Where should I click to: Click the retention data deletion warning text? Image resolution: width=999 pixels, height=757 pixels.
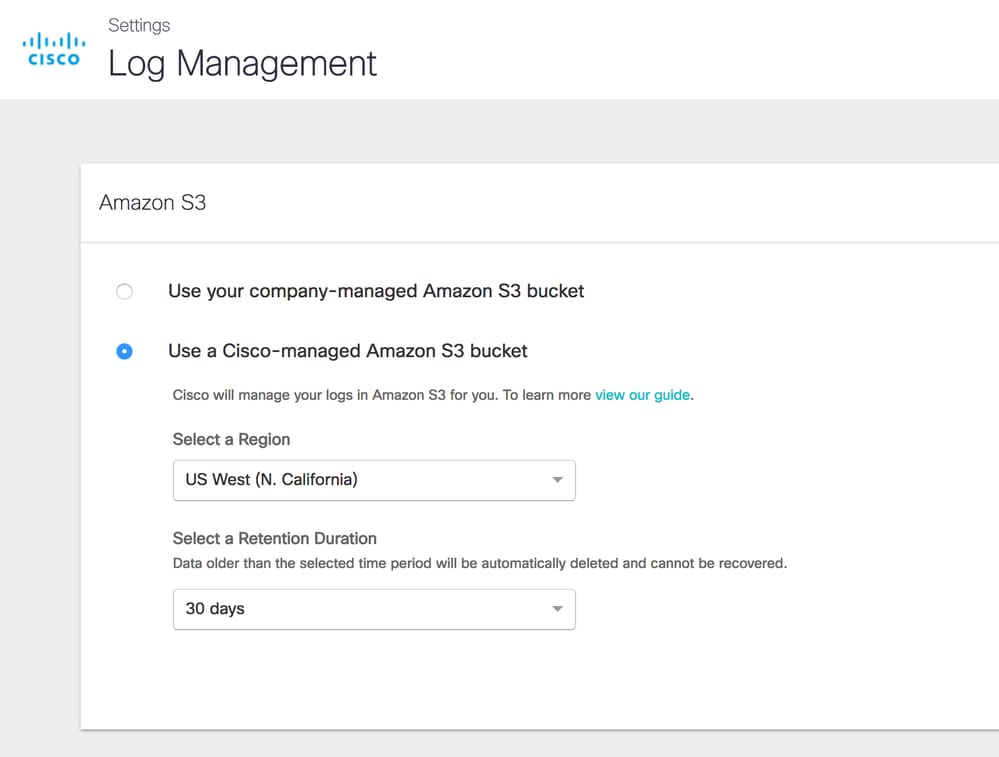(479, 563)
